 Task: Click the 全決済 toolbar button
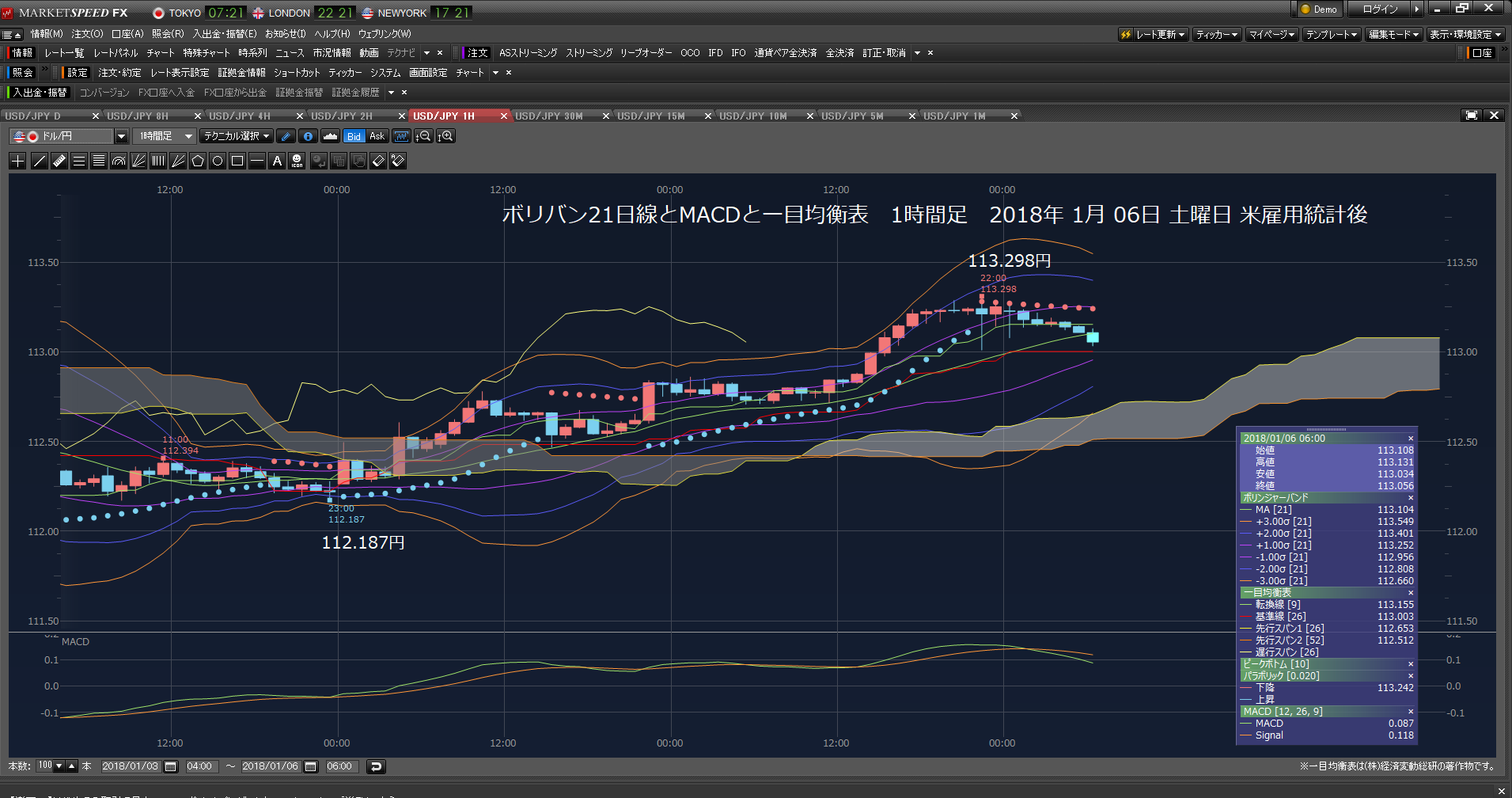839,53
